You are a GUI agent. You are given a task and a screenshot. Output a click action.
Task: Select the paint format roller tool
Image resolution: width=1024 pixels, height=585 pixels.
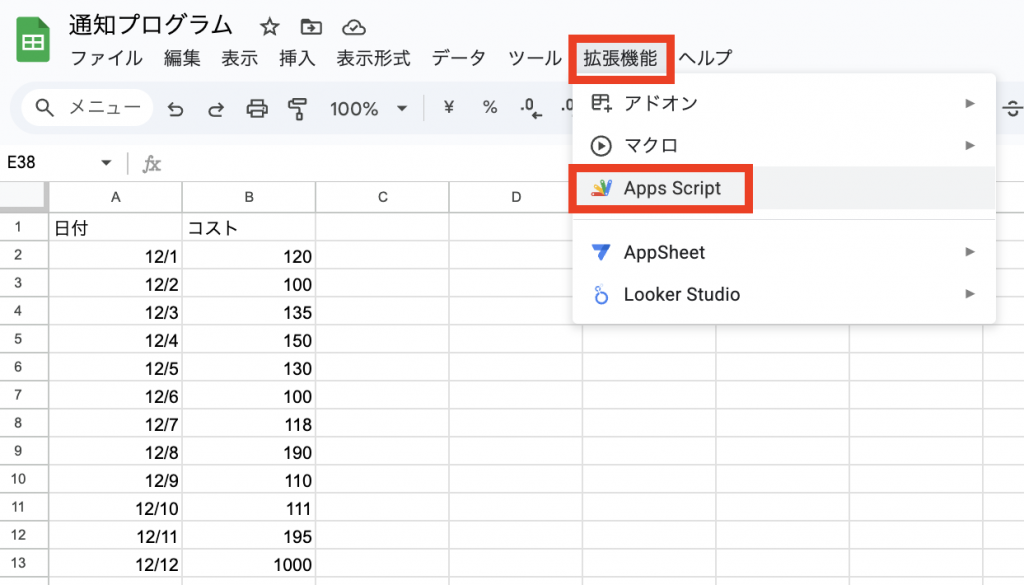[x=297, y=109]
